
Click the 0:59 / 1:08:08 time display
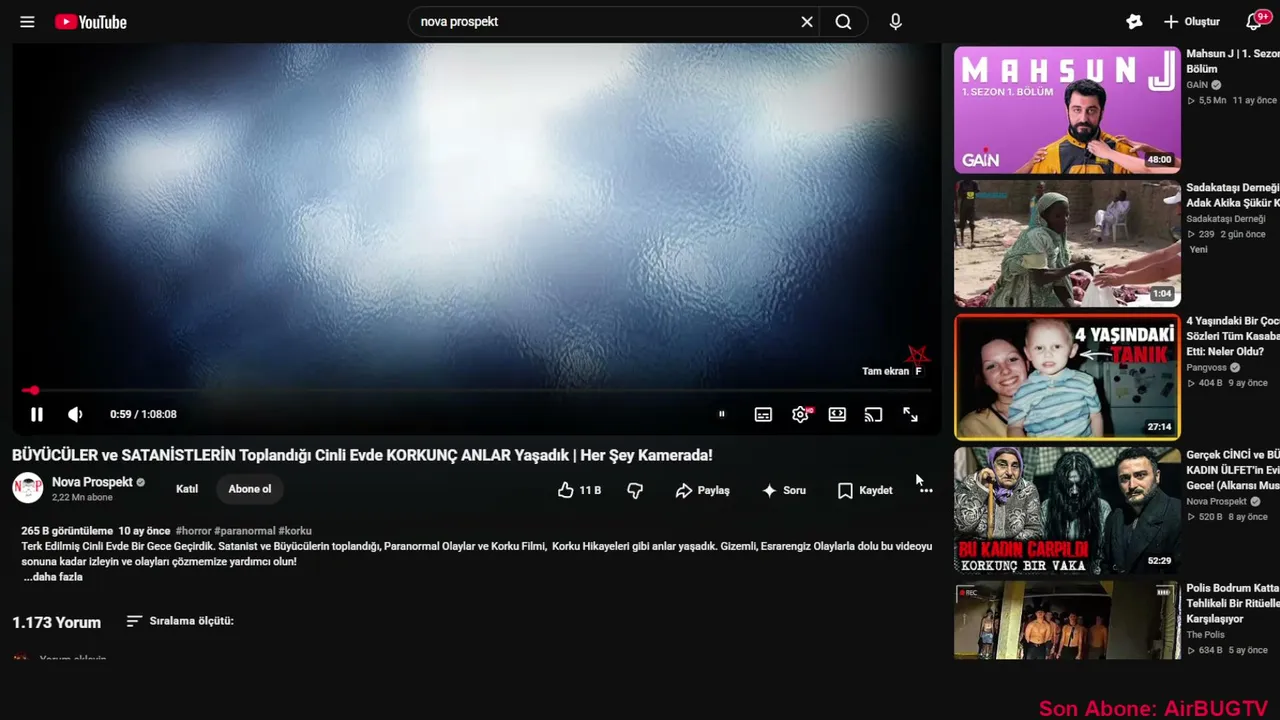(x=143, y=414)
